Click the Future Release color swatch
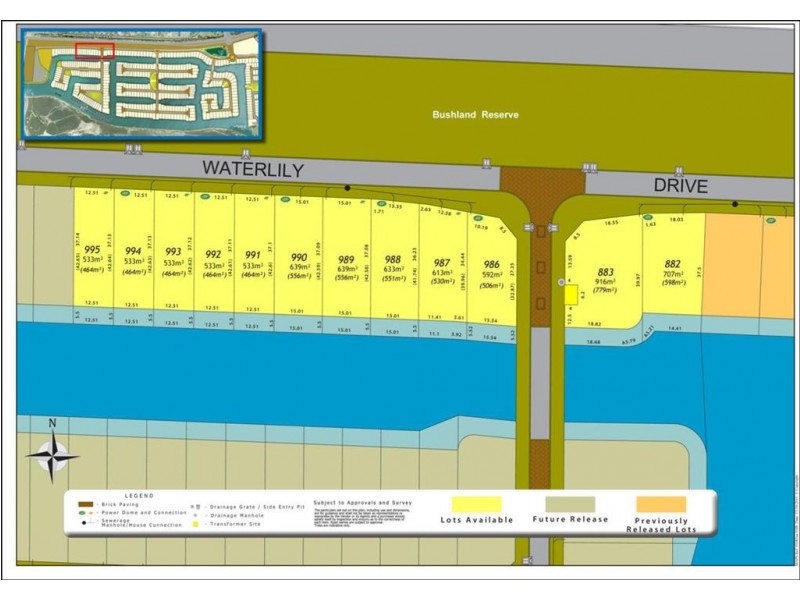Image resolution: width=800 pixels, height=600 pixels. [x=570, y=504]
